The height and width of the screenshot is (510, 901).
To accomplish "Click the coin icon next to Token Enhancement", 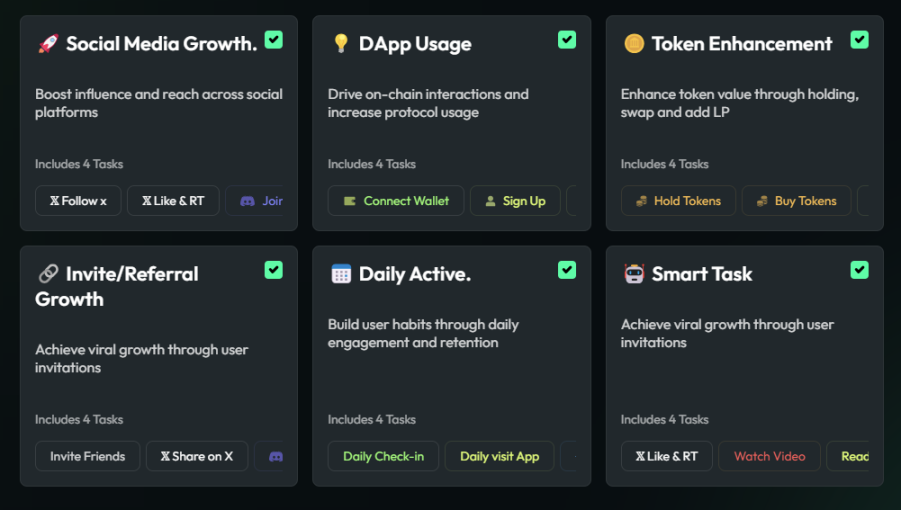I will (633, 44).
